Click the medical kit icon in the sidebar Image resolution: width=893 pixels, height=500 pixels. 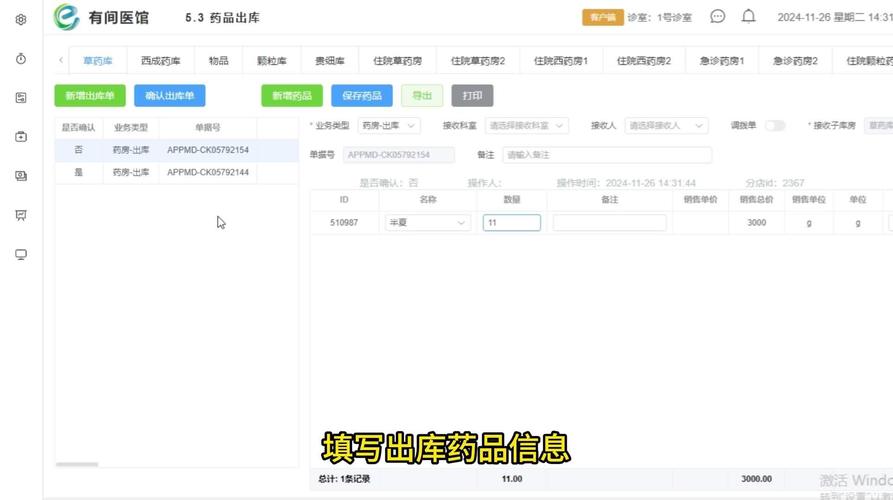click(21, 137)
